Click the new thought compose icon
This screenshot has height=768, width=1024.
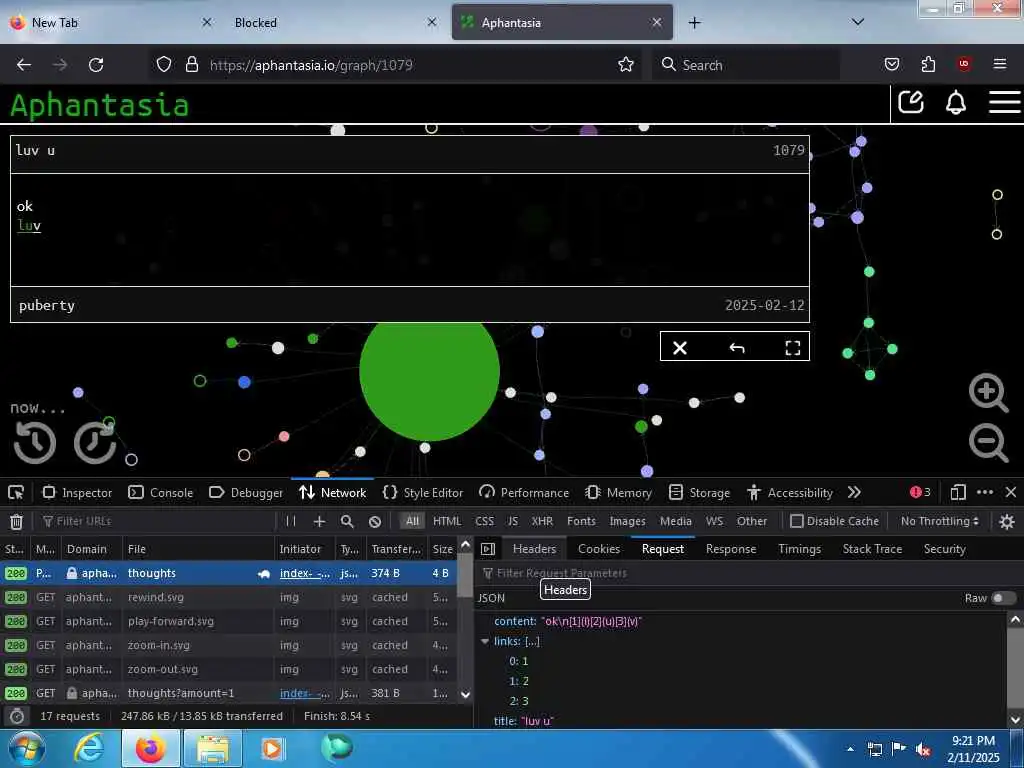click(910, 103)
